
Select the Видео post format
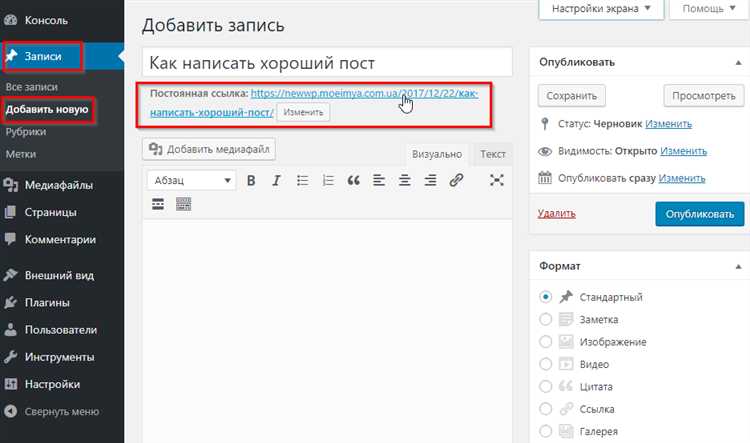[545, 364]
